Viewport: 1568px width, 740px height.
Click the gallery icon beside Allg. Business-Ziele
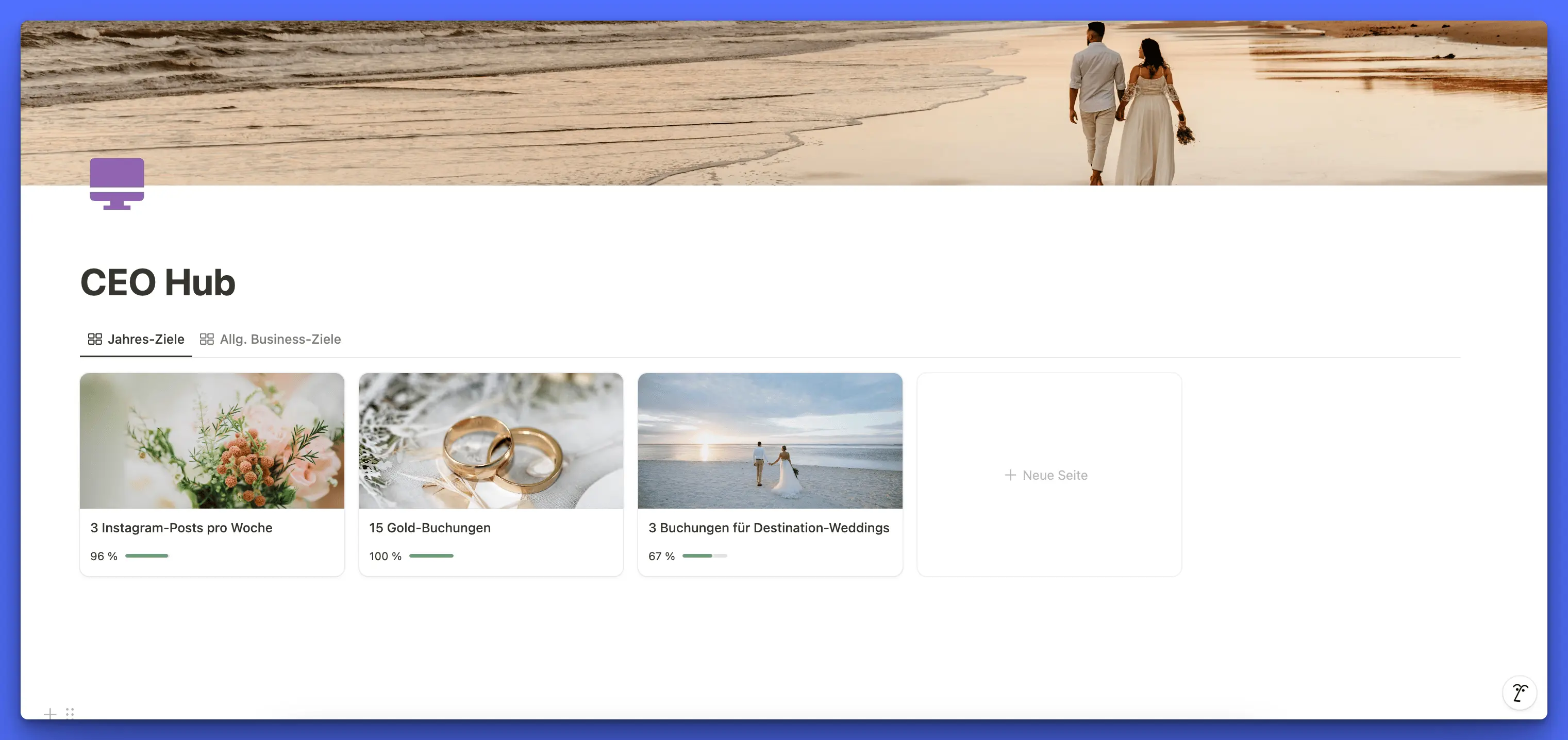(207, 339)
